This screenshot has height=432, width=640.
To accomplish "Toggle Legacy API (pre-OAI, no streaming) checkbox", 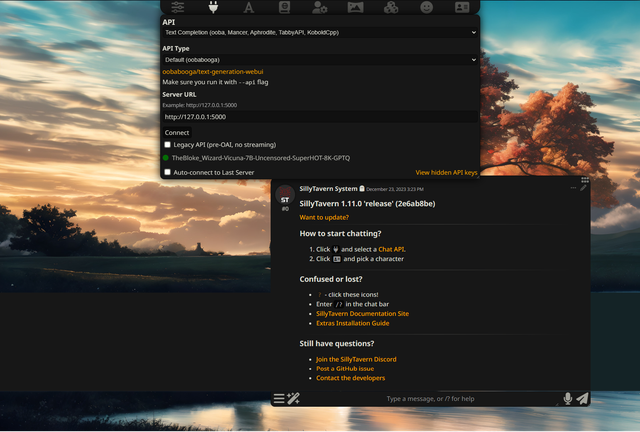I will (167, 145).
